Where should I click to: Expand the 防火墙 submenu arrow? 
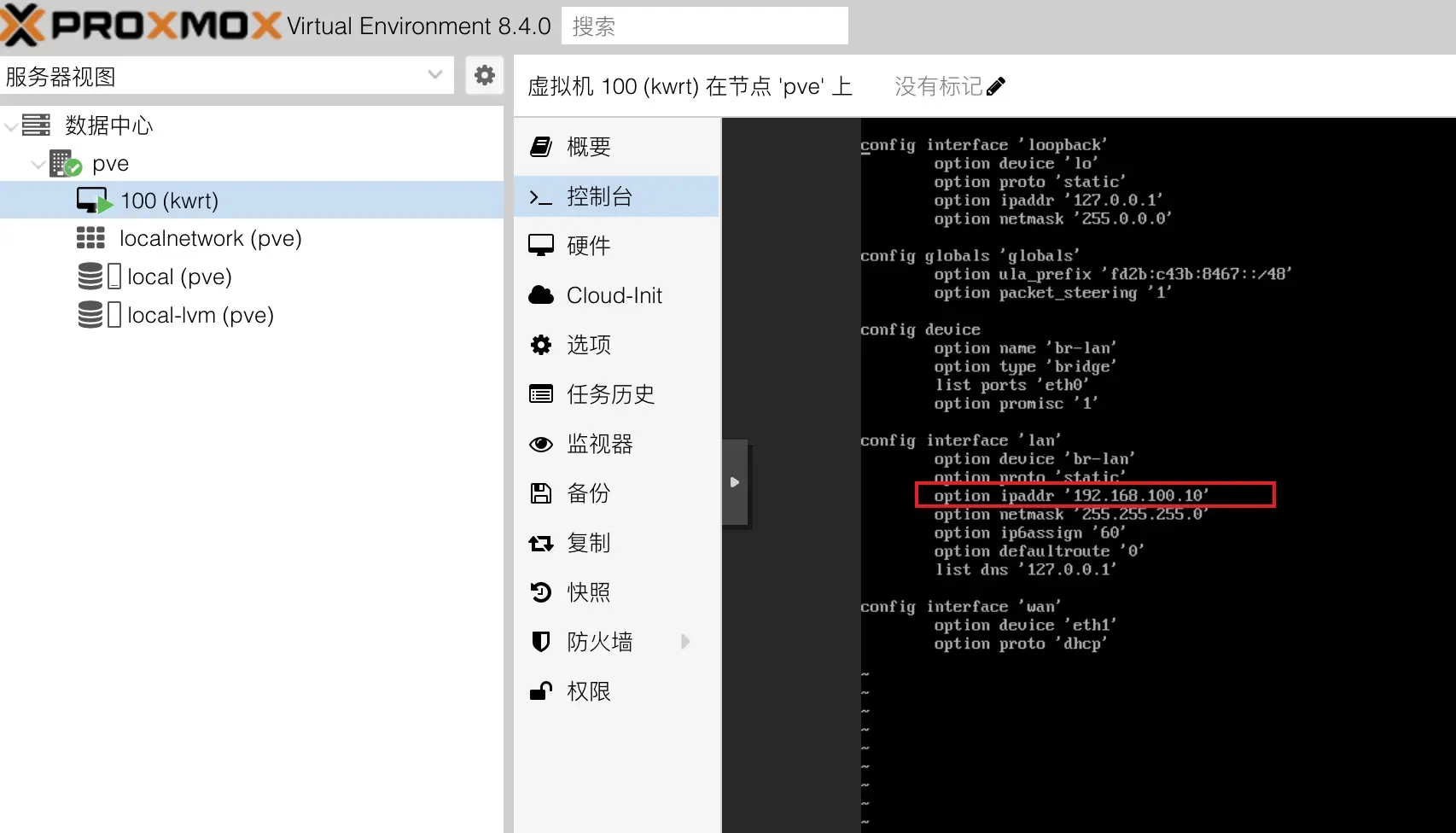685,642
